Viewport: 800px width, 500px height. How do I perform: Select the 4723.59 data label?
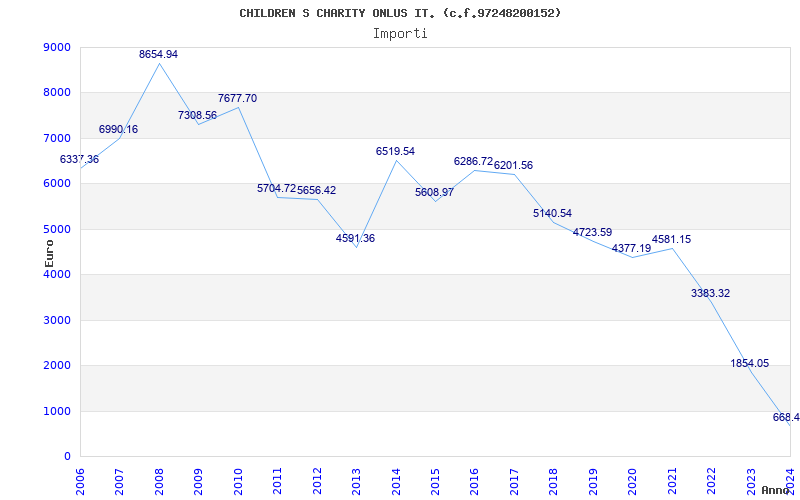pos(592,233)
